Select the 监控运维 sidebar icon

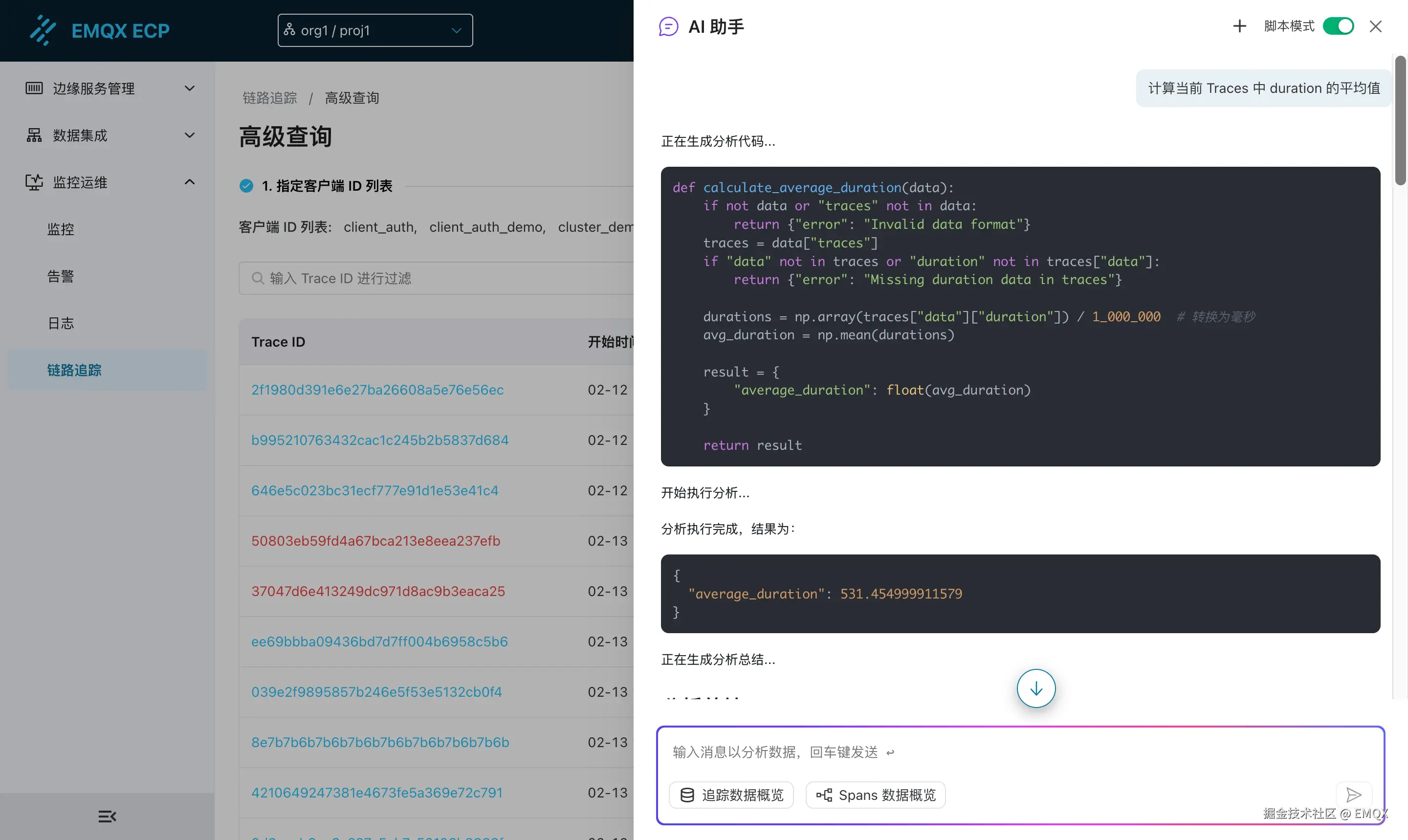[x=34, y=182]
